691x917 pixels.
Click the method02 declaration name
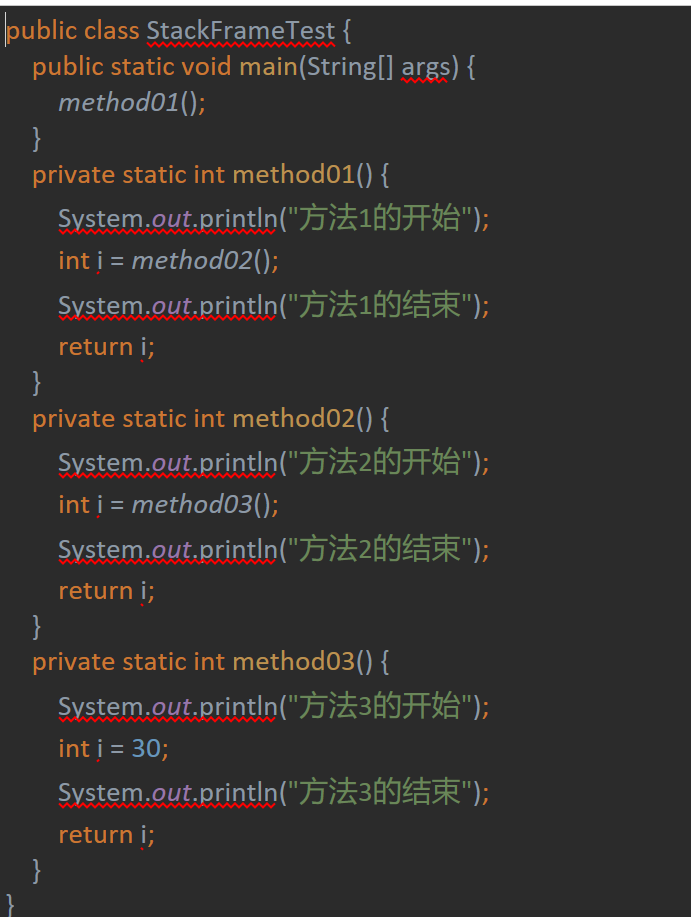point(294,419)
